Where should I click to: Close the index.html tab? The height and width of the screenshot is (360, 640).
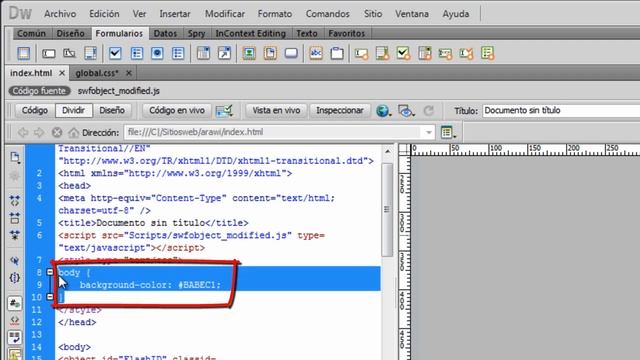[62, 73]
